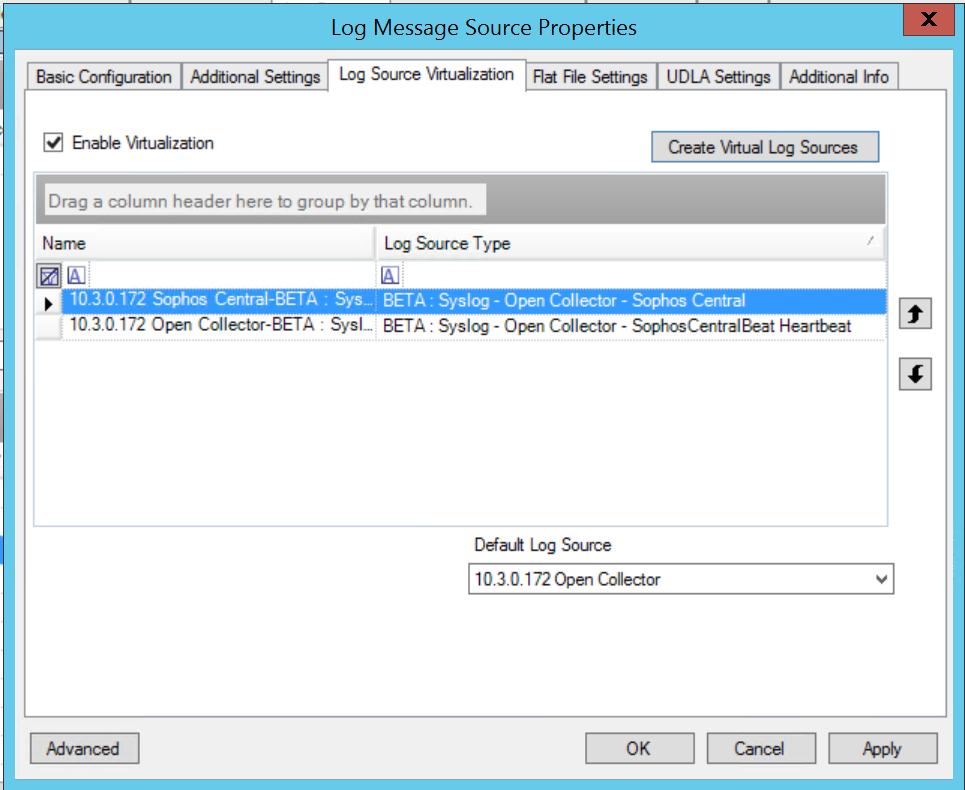Confirm the dialog with OK
This screenshot has width=965, height=790.
(x=638, y=748)
